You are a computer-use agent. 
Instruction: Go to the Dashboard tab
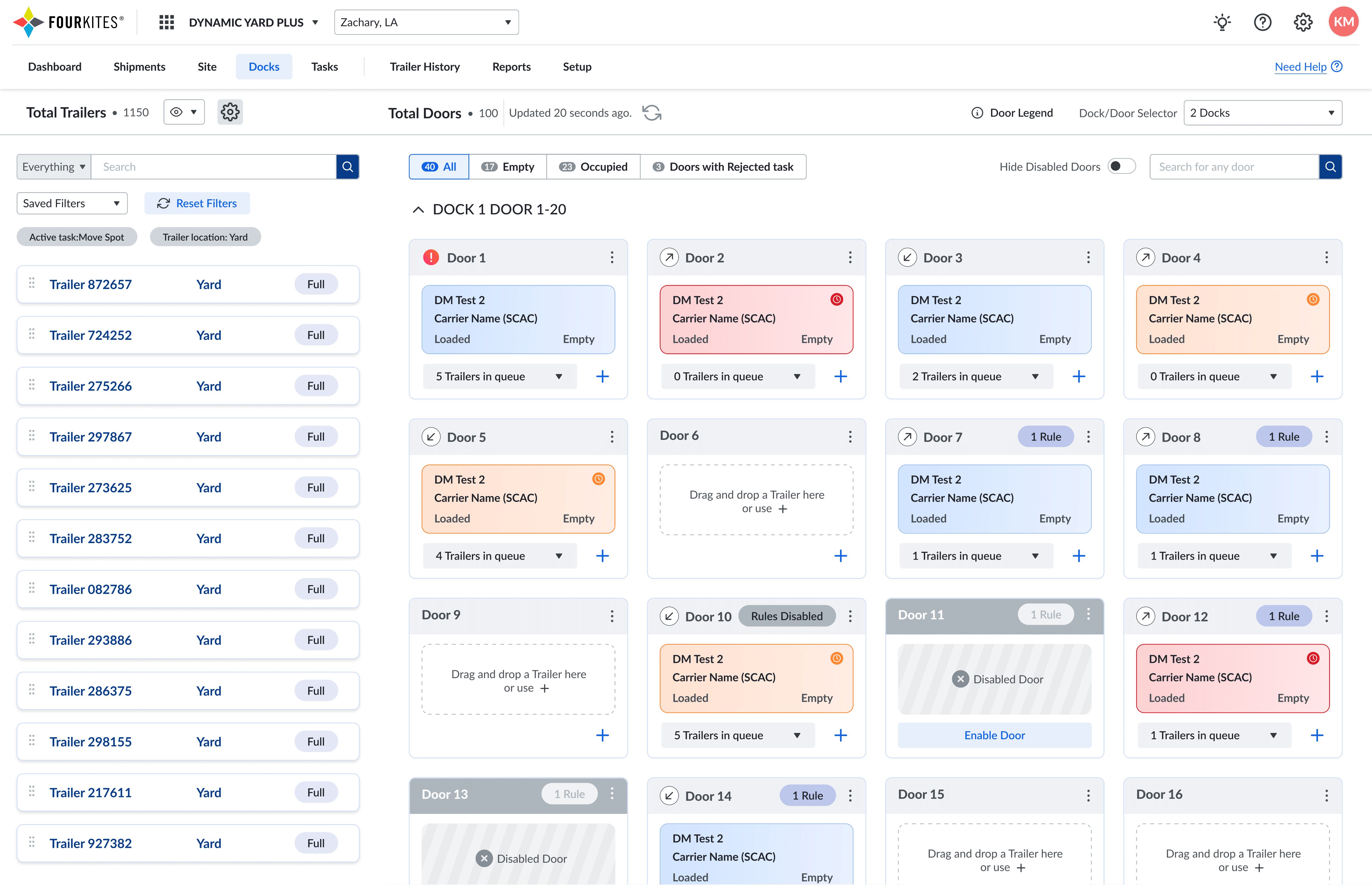pos(55,67)
